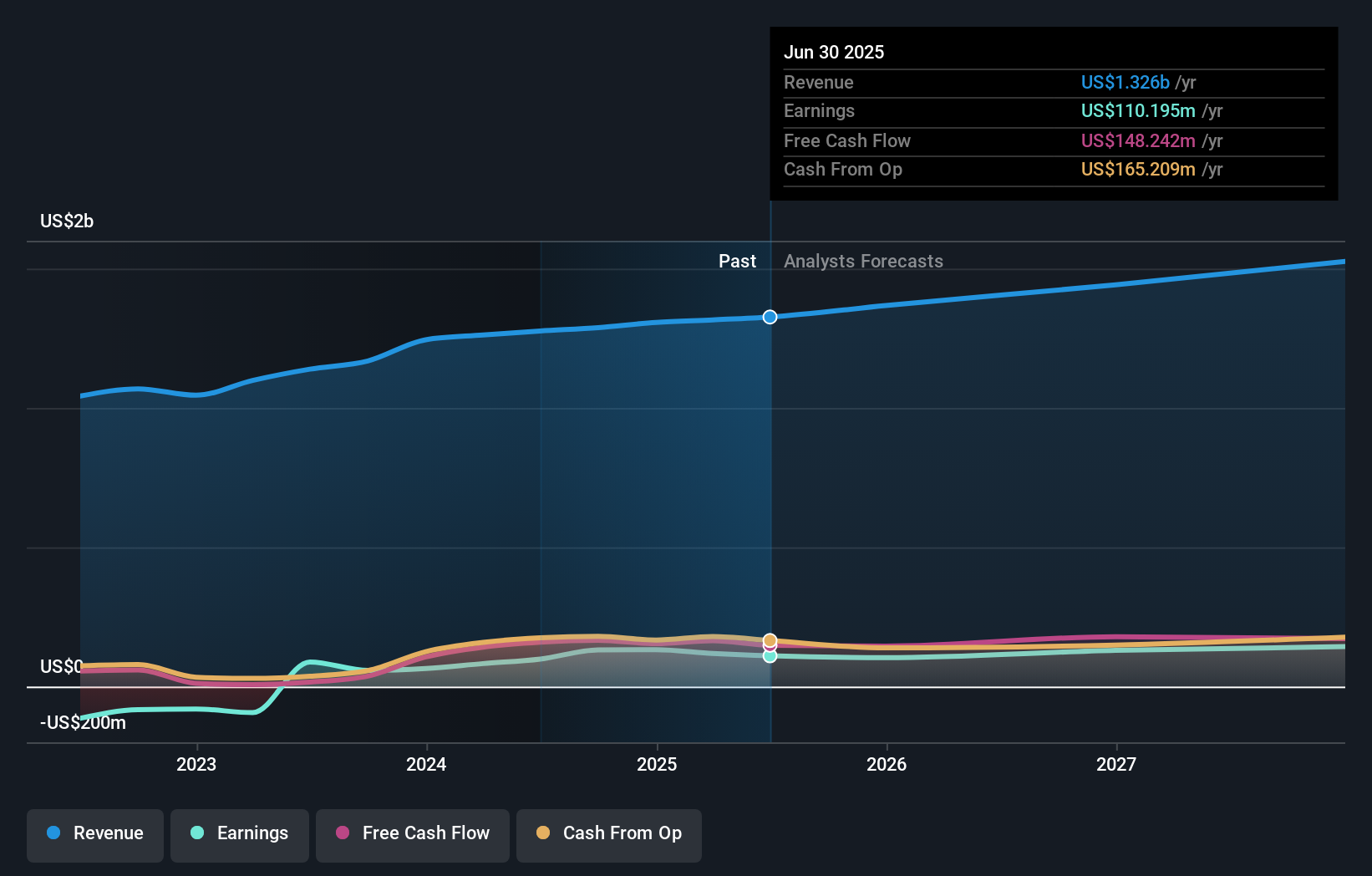1372x876 pixels.
Task: Select the 2026 axis label
Action: pos(887,764)
